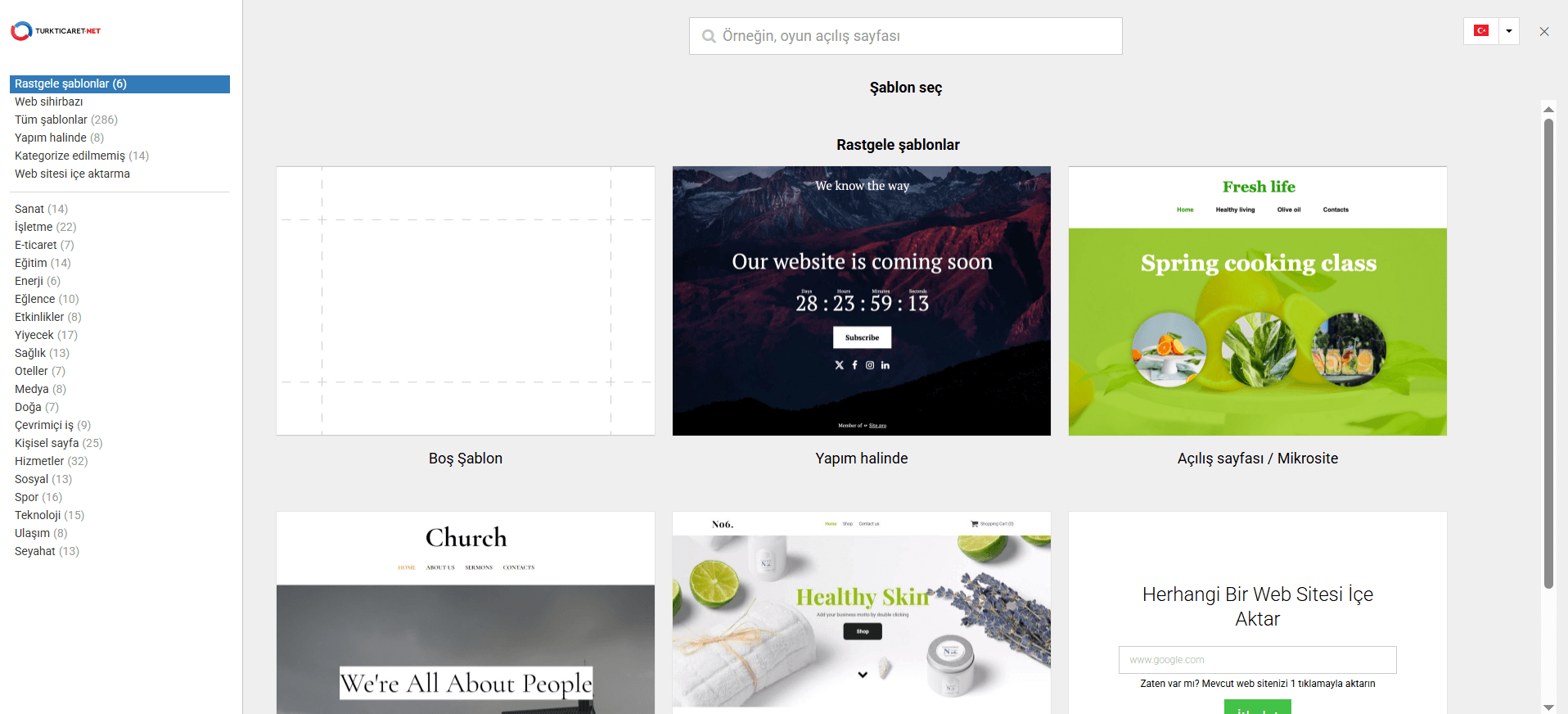Image resolution: width=1568 pixels, height=714 pixels.
Task: Show Tüm şablonlar list
Action: pyautogui.click(x=66, y=120)
